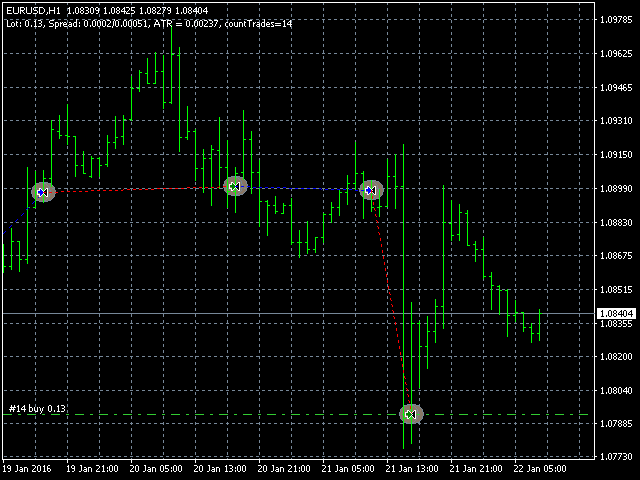Screen dimensions: 640x480
Task: Click the 1.08355 price scale label
Action: [x=616, y=324]
